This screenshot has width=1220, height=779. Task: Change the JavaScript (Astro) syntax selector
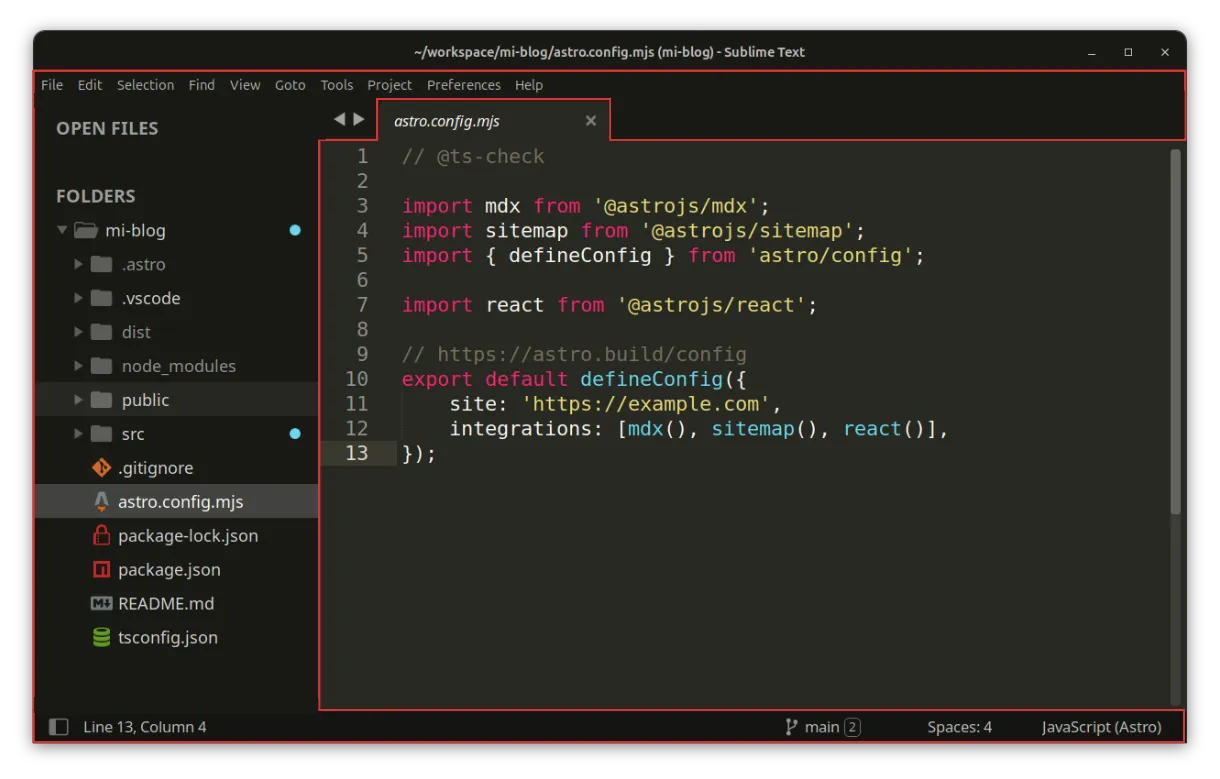(x=1101, y=727)
